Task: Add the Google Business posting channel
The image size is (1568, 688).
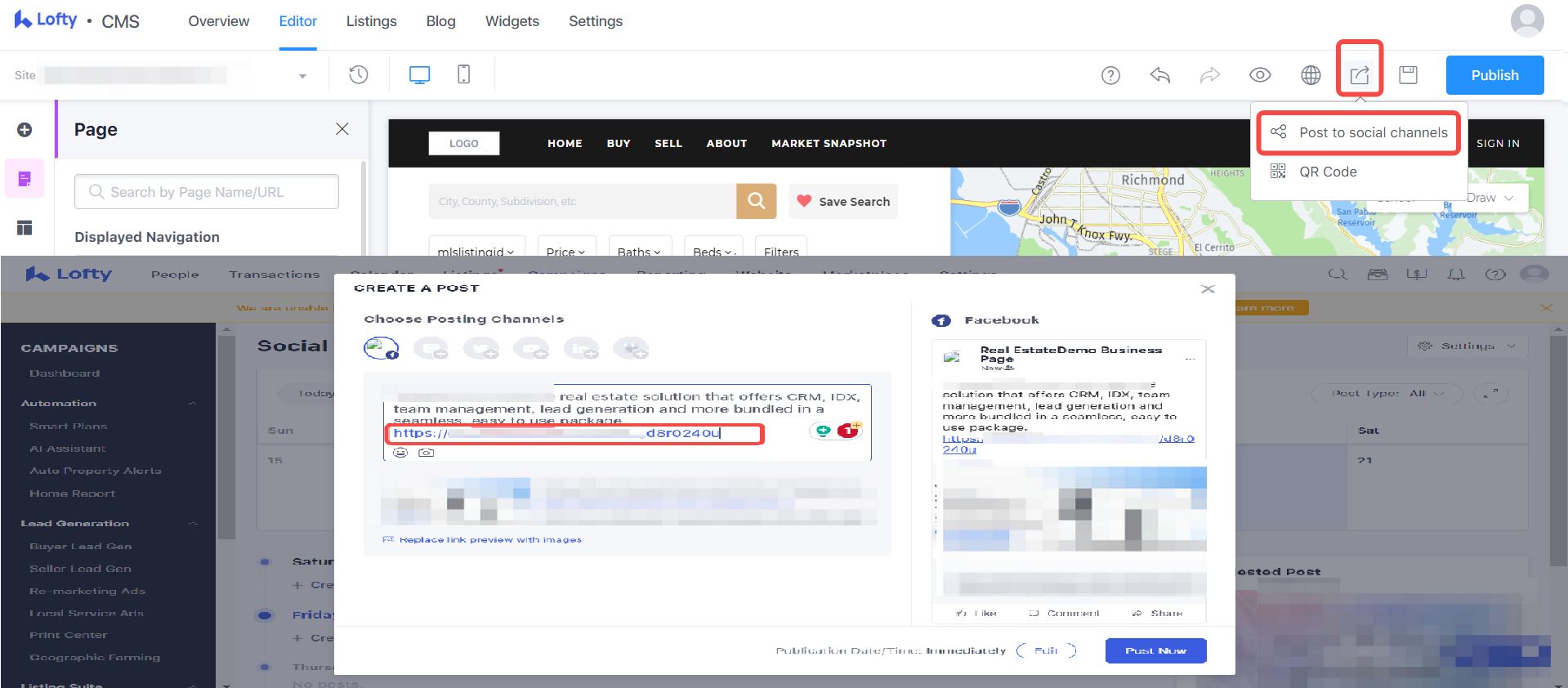Action: tap(631, 349)
